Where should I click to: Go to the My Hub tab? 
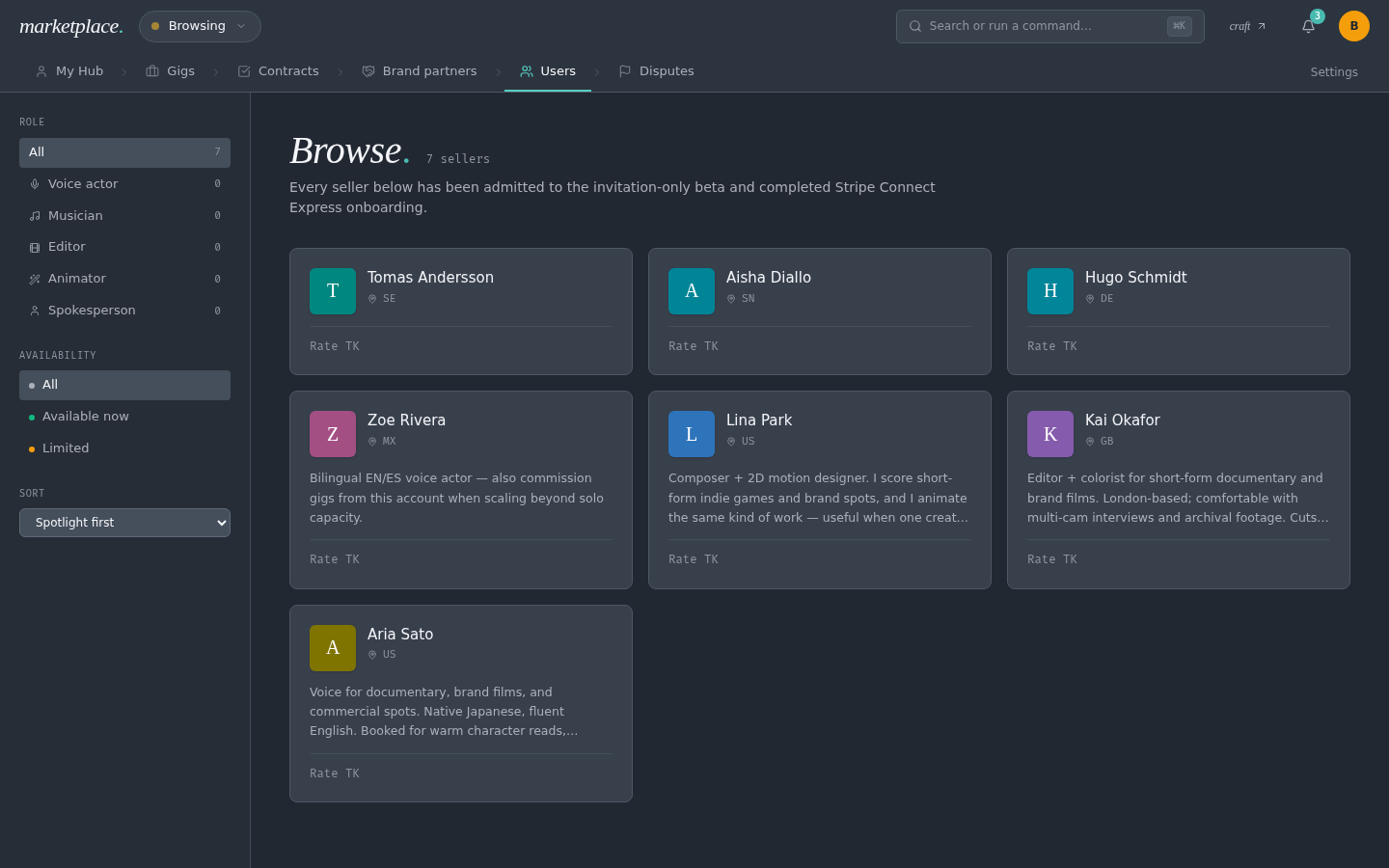click(69, 71)
